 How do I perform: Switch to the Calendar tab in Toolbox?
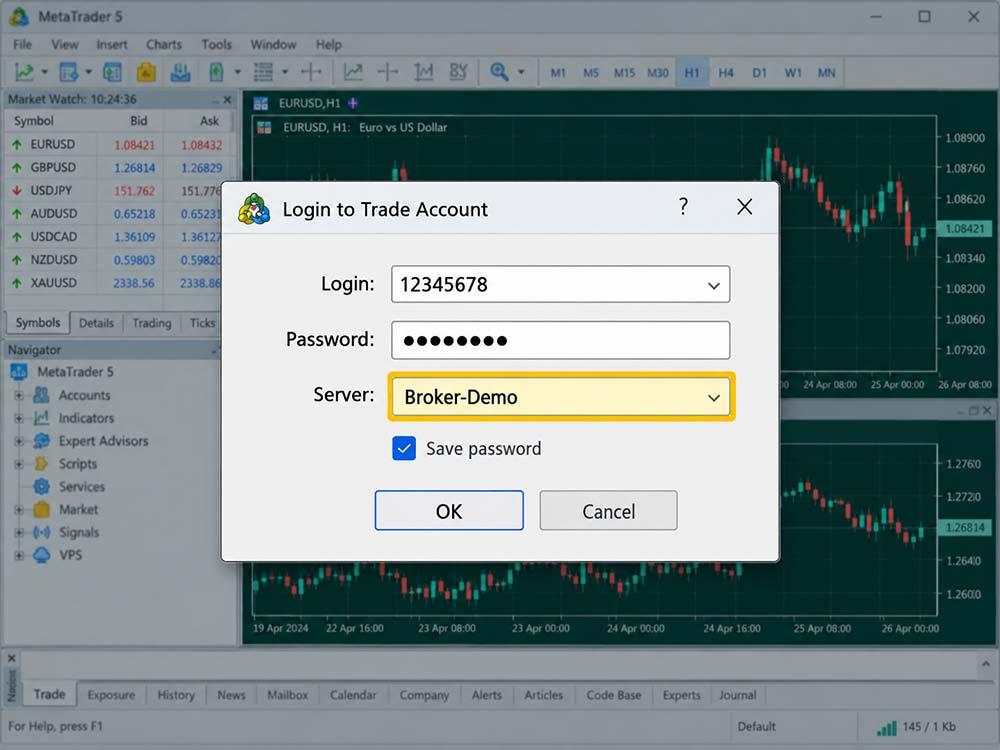[353, 695]
